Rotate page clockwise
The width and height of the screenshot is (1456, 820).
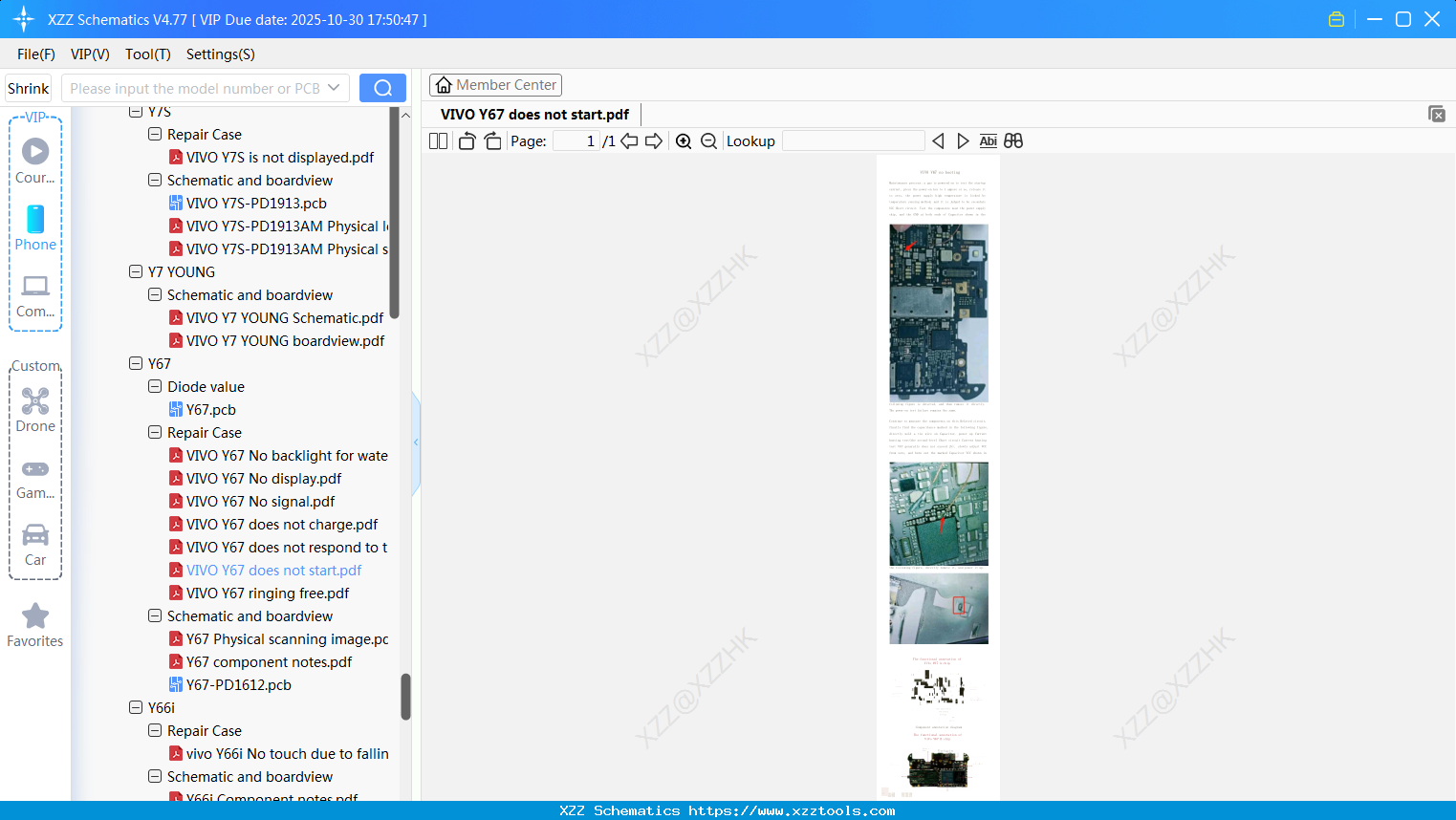click(x=492, y=141)
